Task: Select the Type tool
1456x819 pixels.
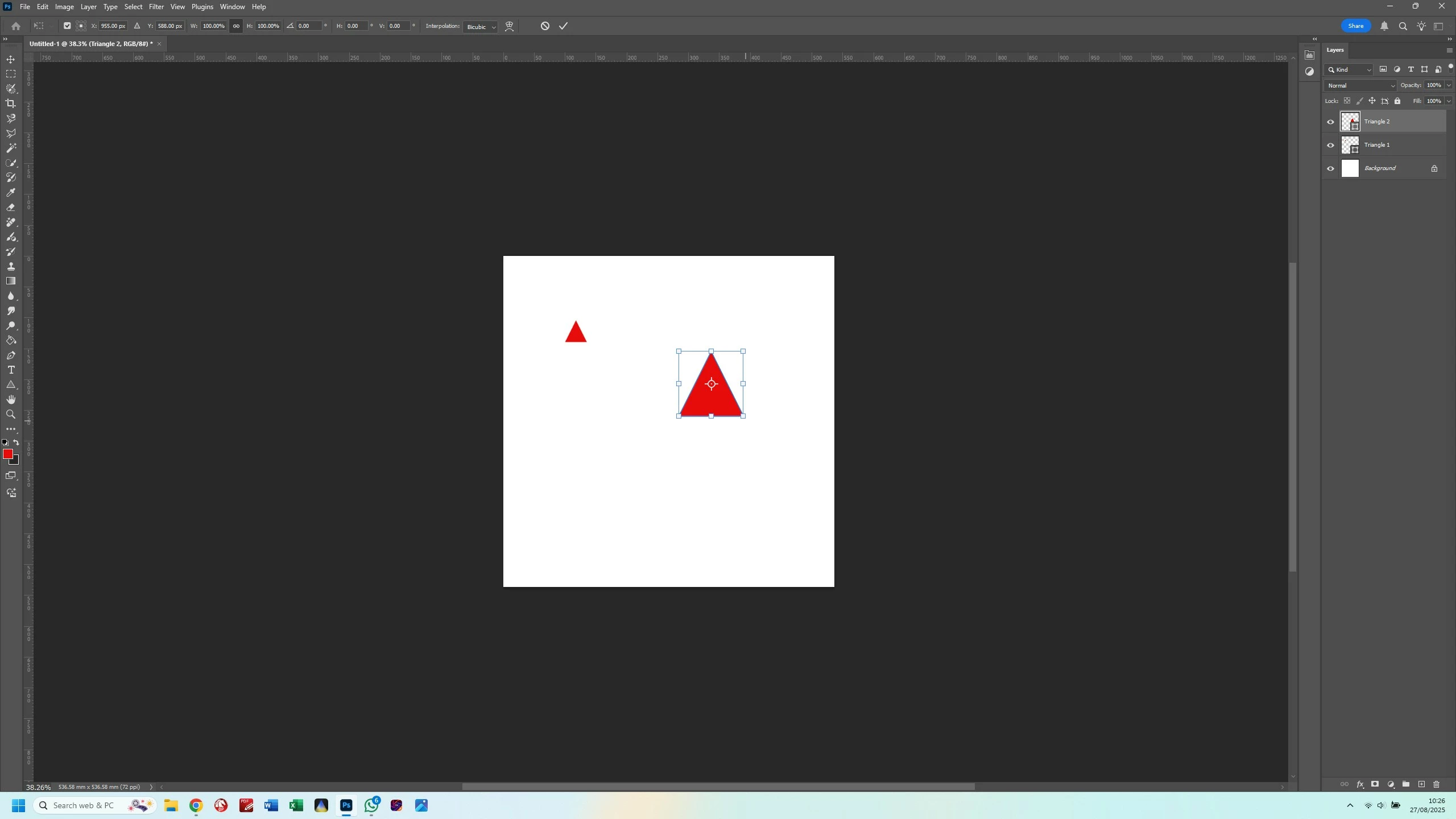Action: (11, 370)
